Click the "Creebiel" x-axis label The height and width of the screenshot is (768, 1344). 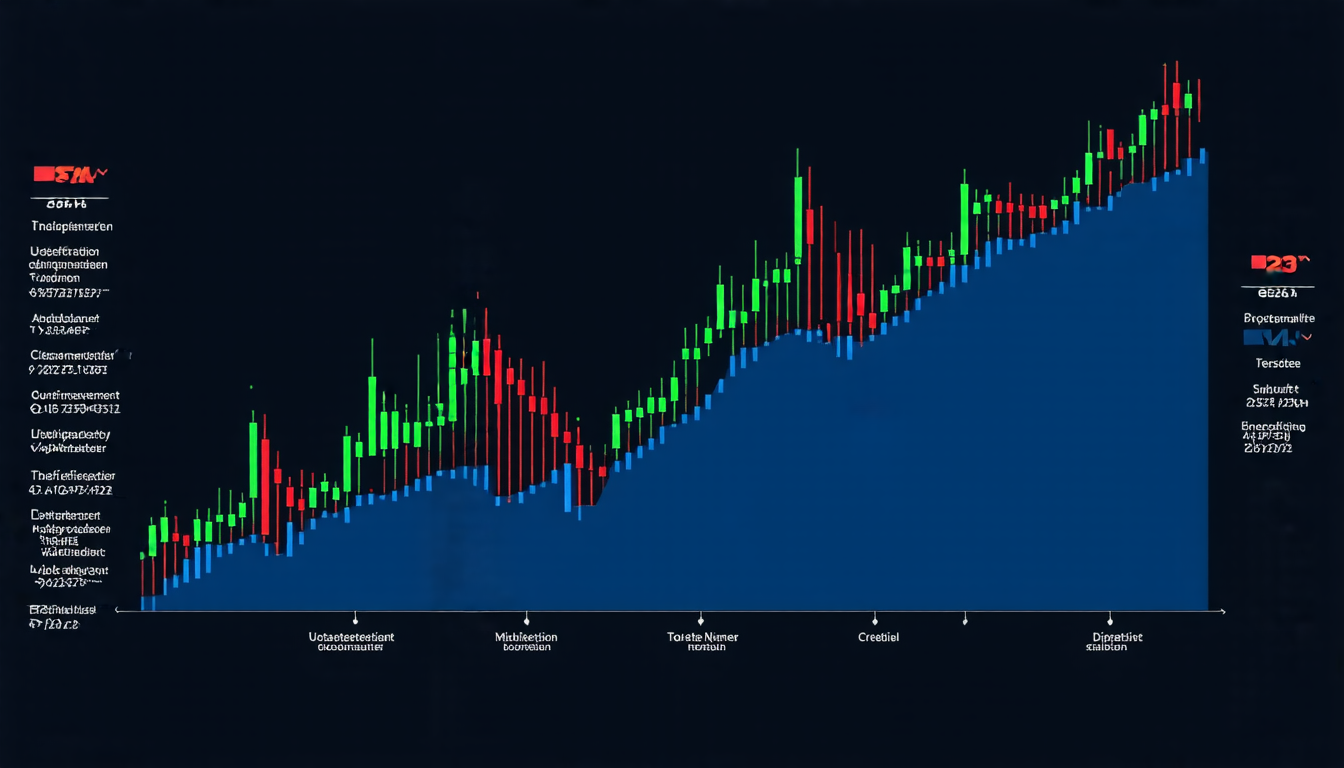(x=878, y=637)
